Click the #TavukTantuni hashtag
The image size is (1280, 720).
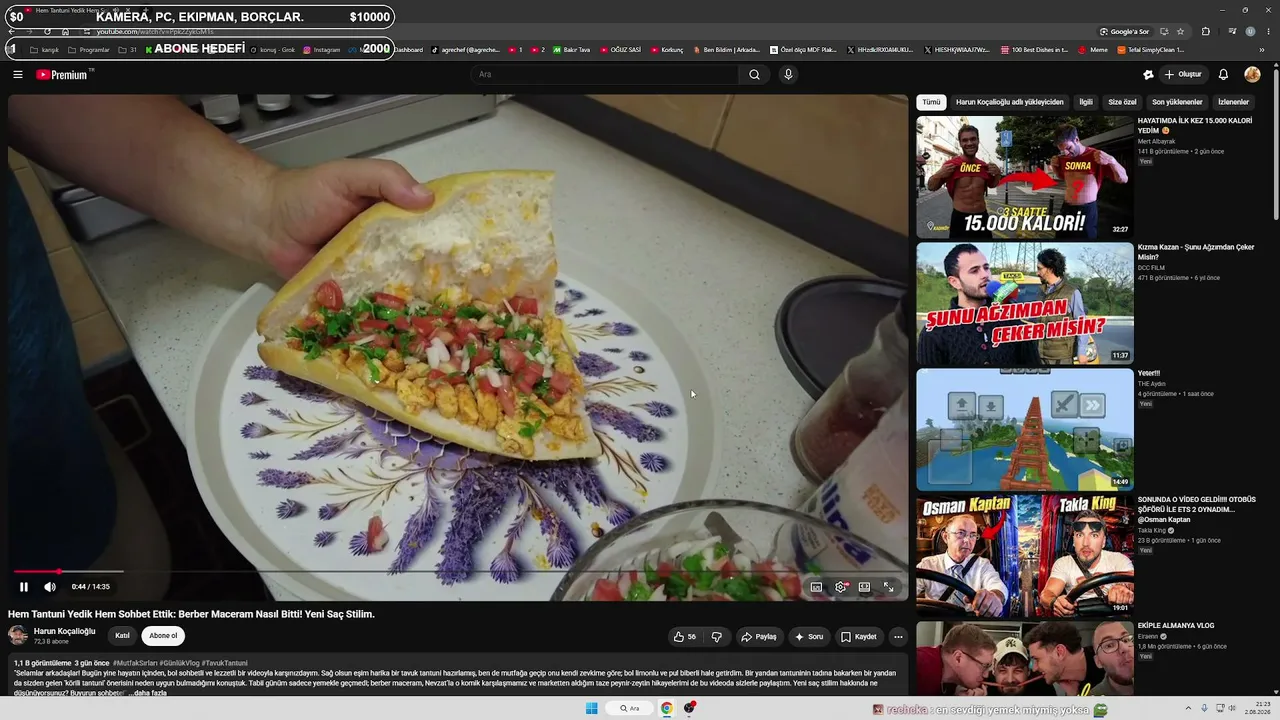[x=225, y=663]
